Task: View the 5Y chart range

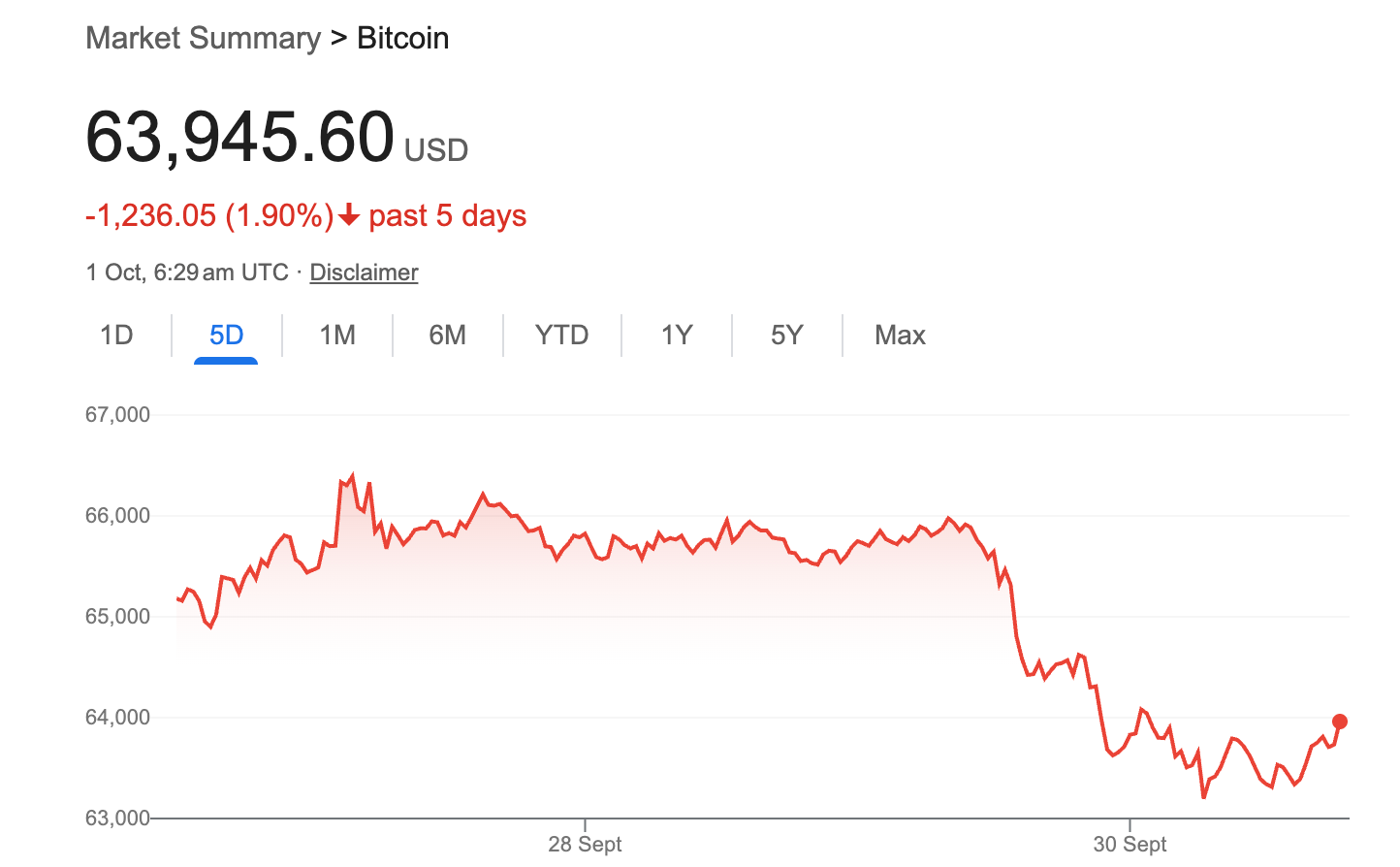Action: [786, 336]
